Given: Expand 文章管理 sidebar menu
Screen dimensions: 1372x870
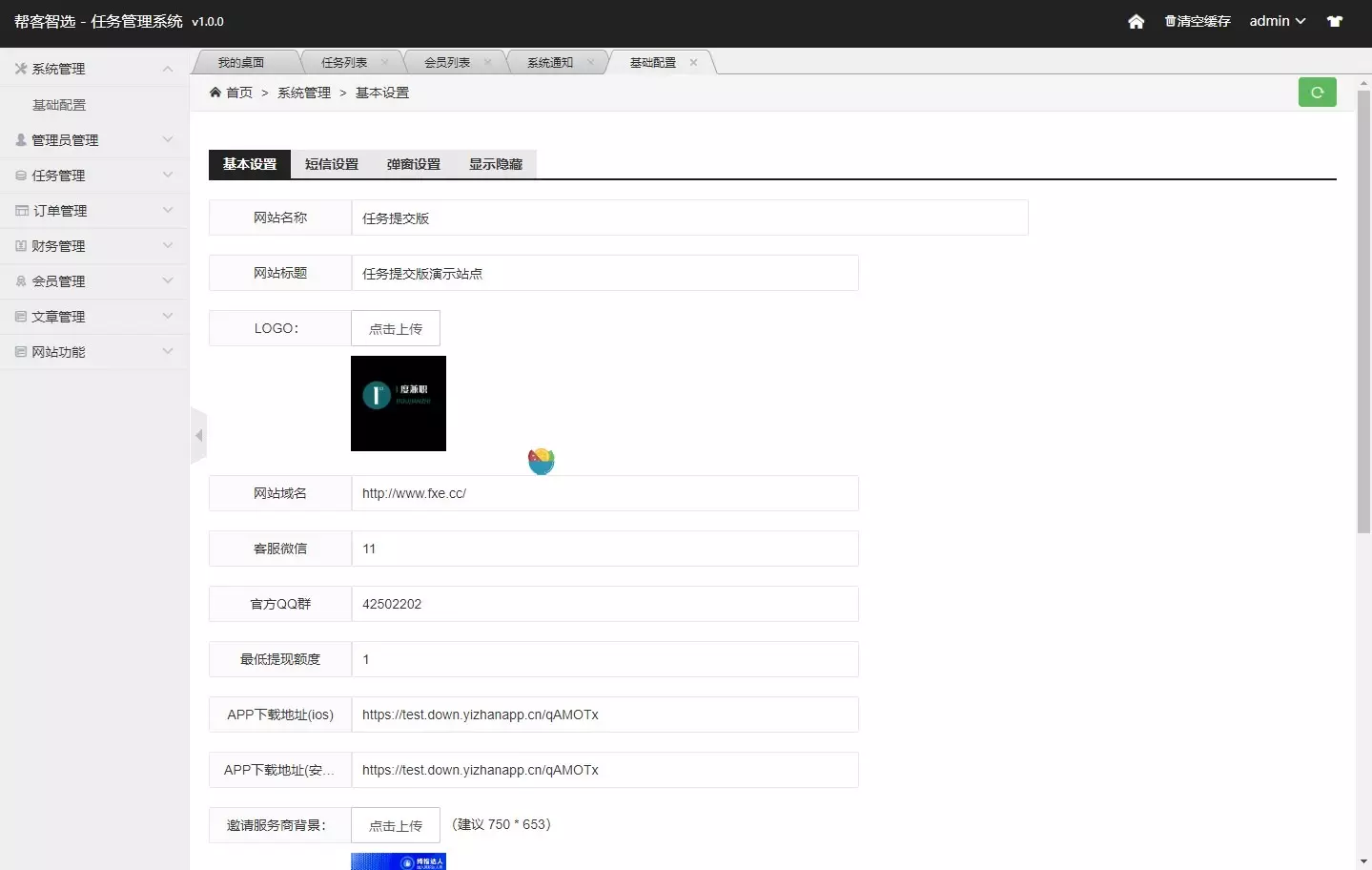Looking at the screenshot, I should (x=94, y=317).
